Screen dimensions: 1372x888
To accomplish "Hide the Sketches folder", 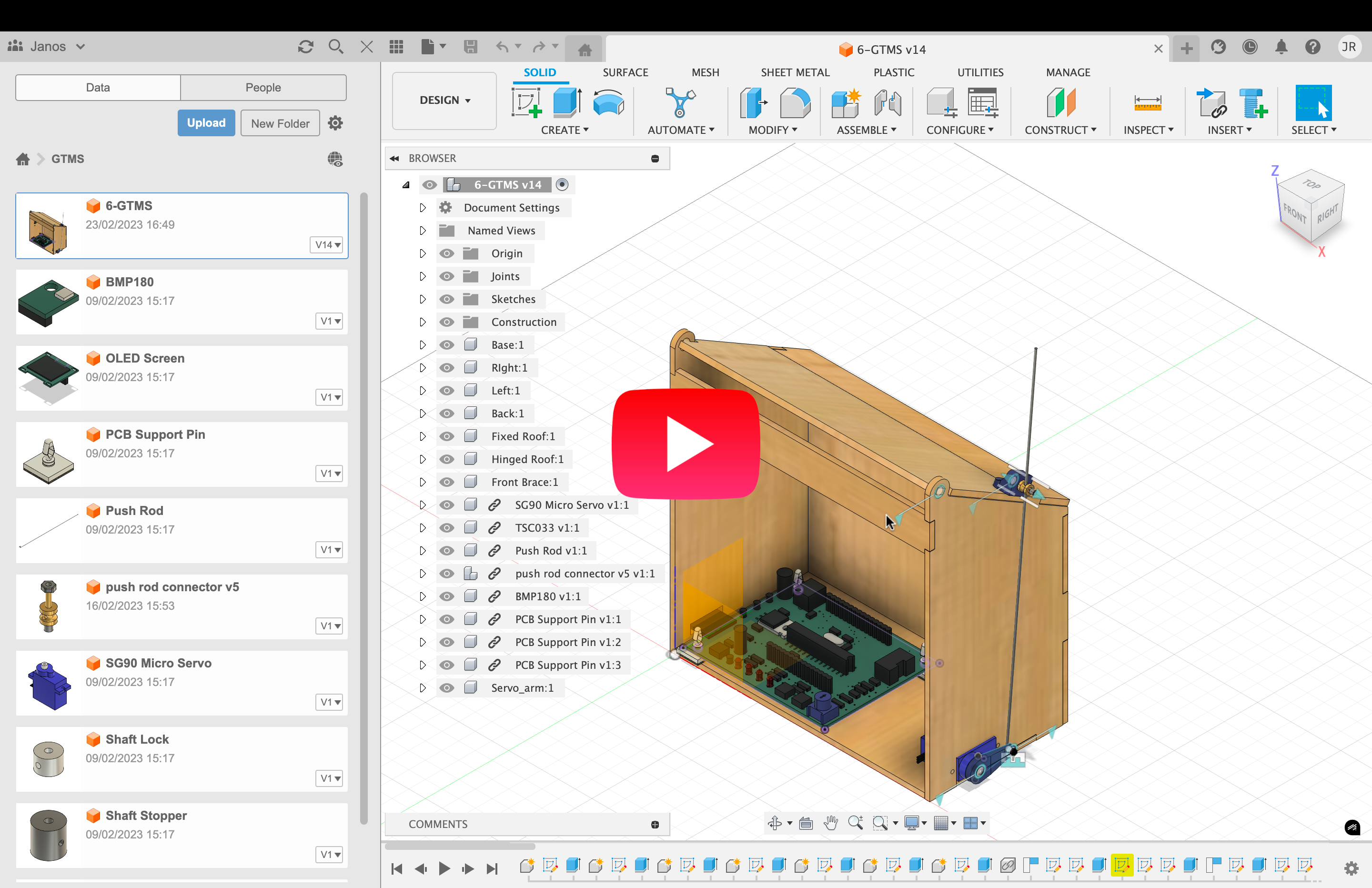I will [447, 299].
